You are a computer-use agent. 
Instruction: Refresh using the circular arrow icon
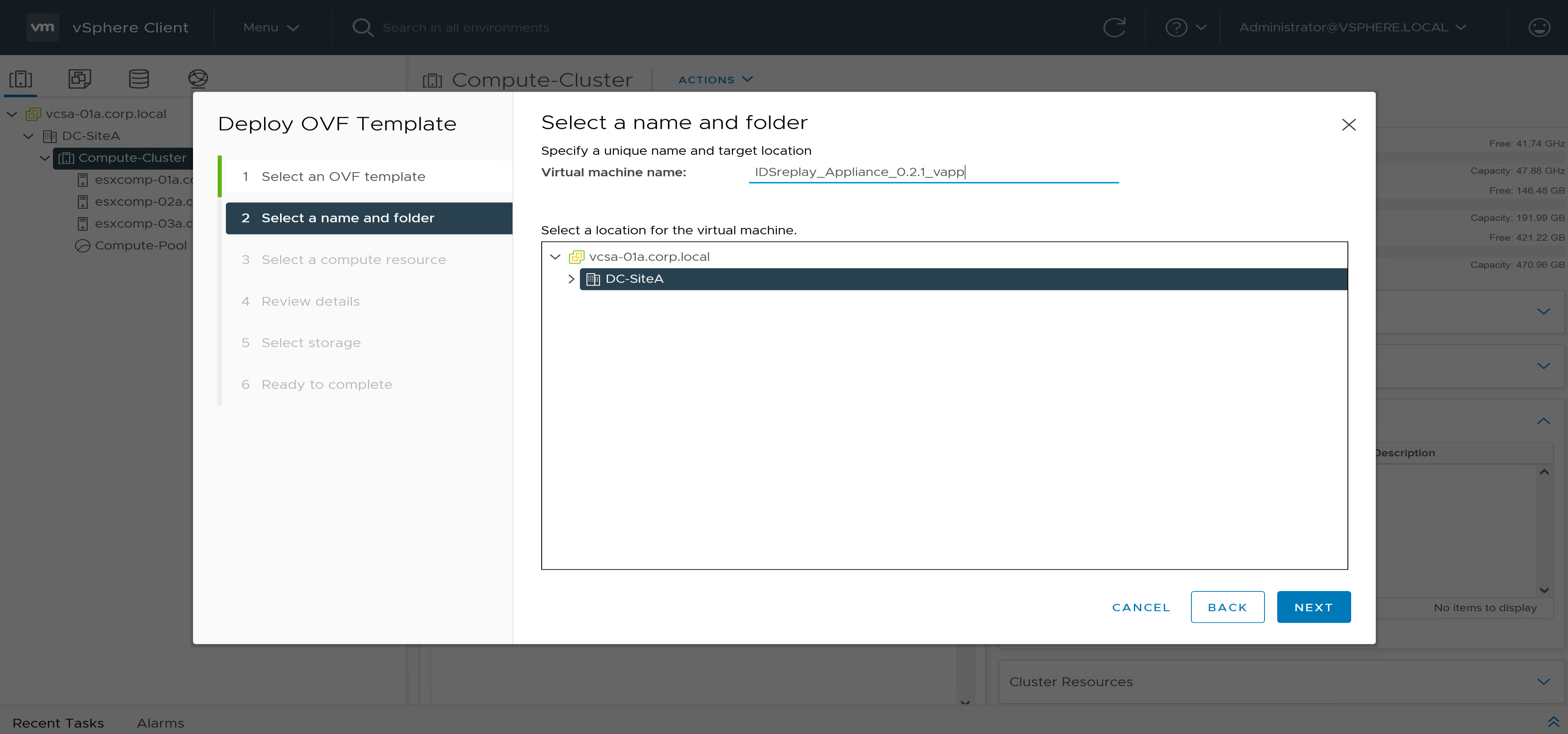(x=1114, y=28)
